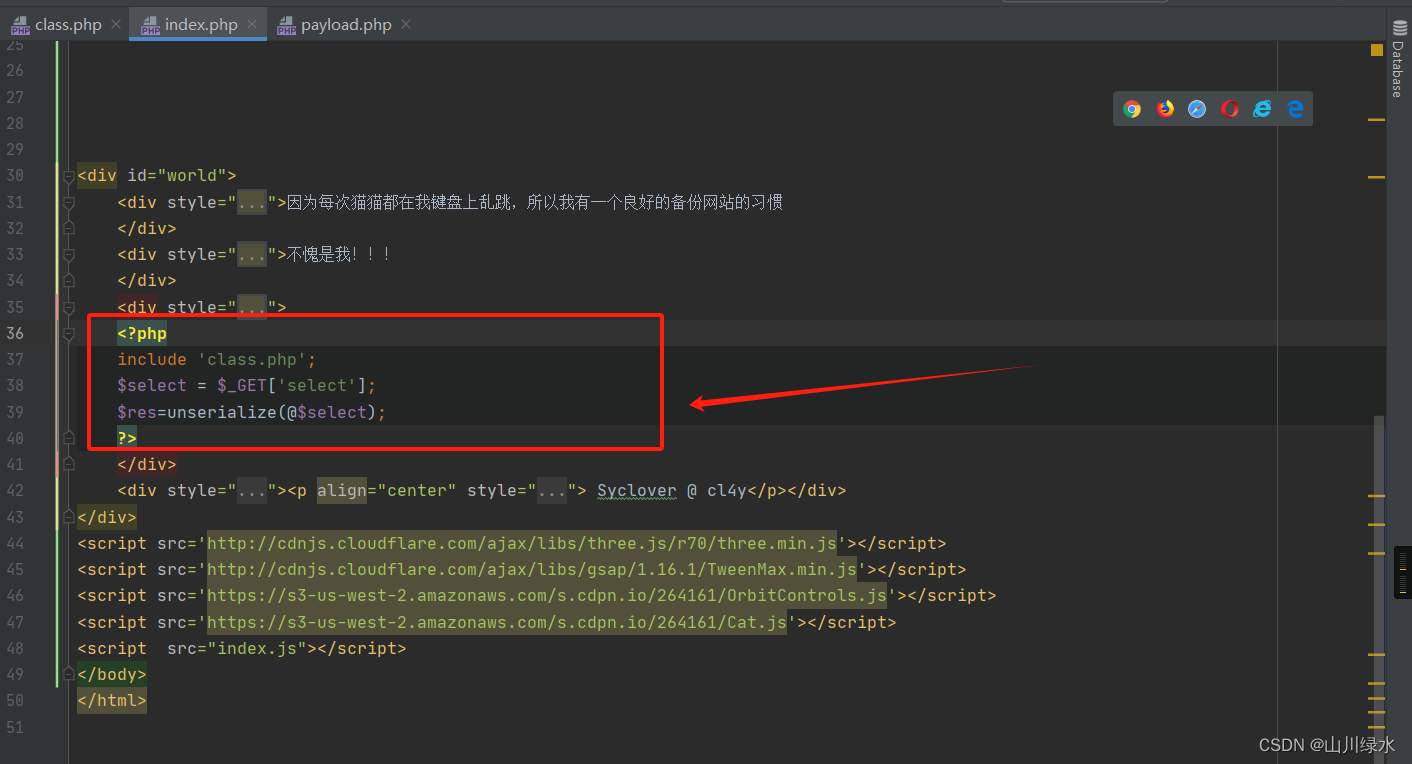Screen dimensions: 1412x764
Task: Open page in Chrome browser
Action: point(1132,109)
